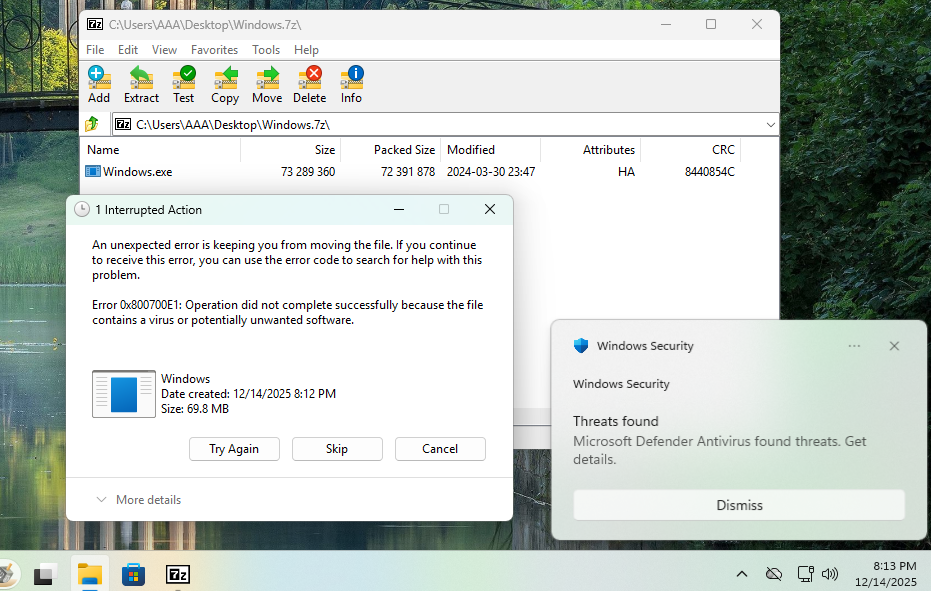Click the Threats found notification text
Image resolution: width=931 pixels, height=591 pixels.
[x=616, y=421]
